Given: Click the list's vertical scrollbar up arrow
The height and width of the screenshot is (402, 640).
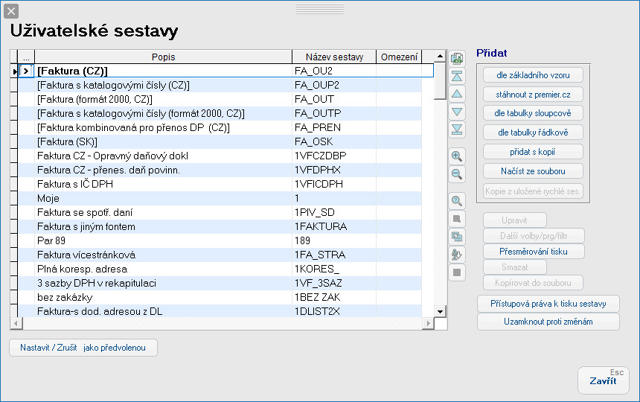Looking at the screenshot, I should 441,56.
